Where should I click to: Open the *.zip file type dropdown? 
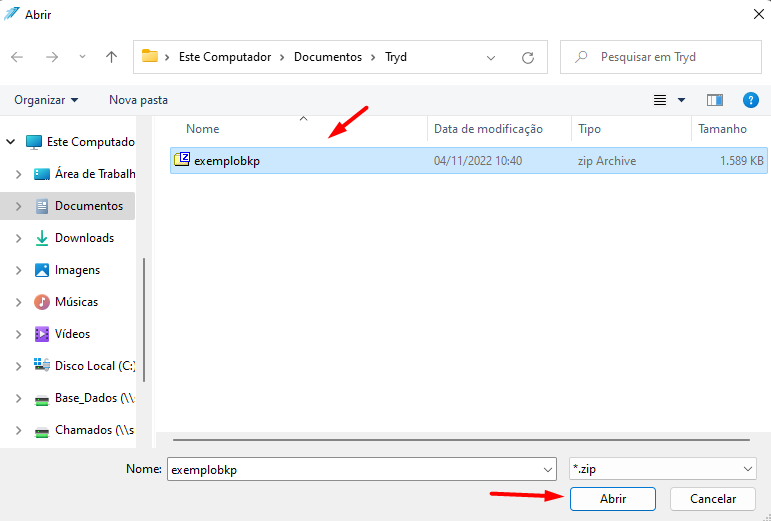coord(662,469)
